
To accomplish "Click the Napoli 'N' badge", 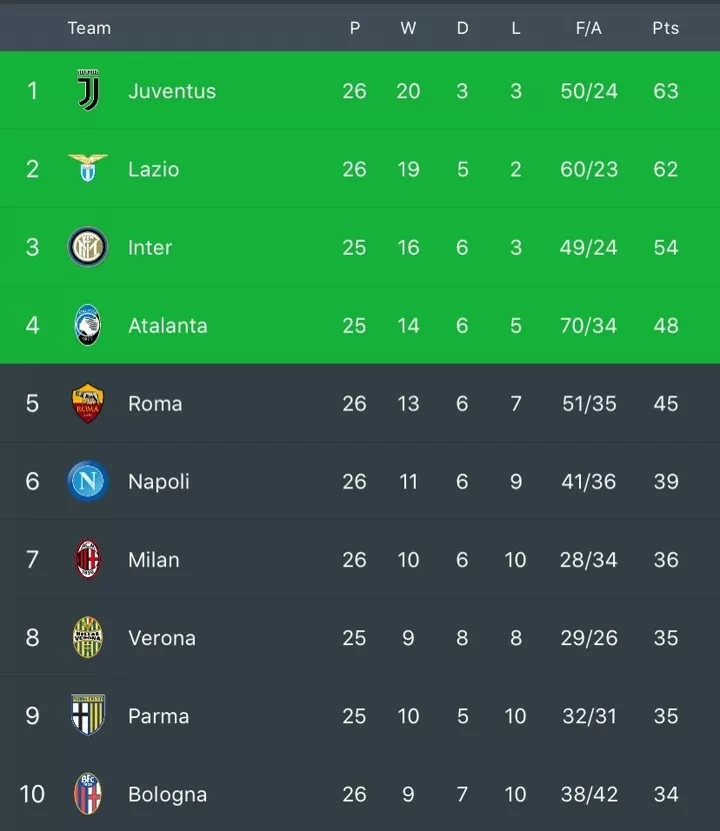I will tap(88, 481).
